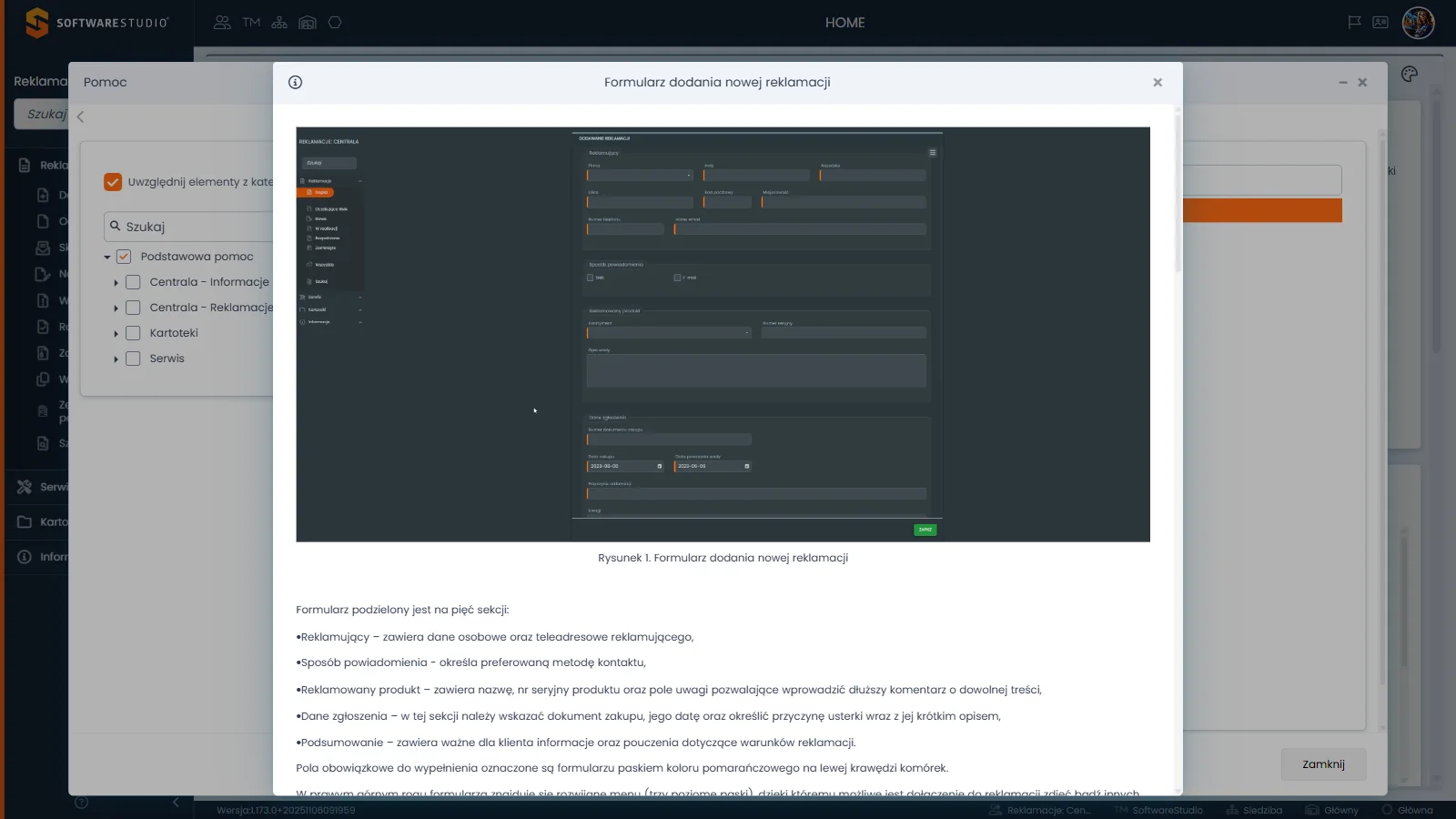Click the Zamknij button

(x=1323, y=764)
